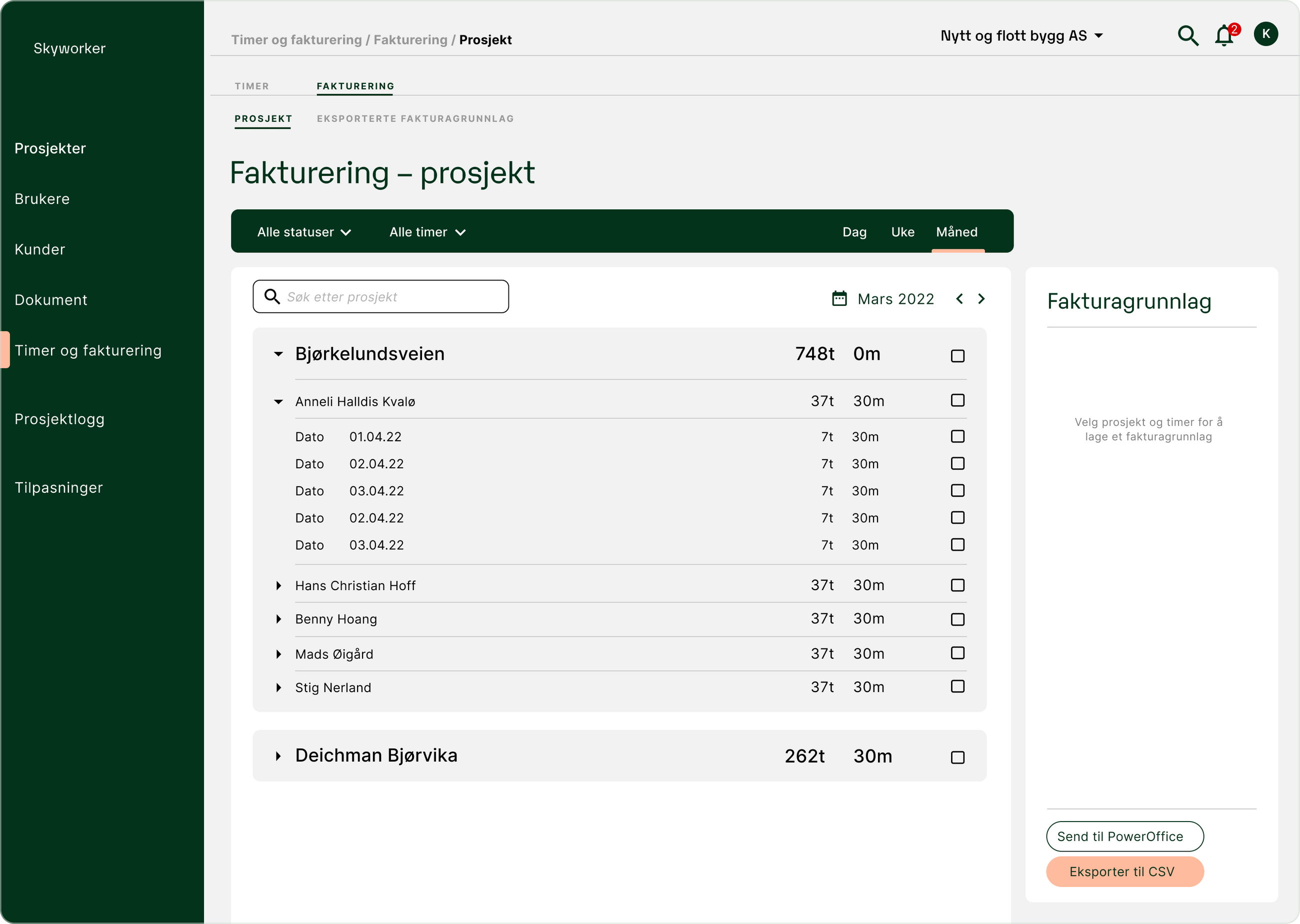Expand the Benny Hoang row arrow
The image size is (1300, 924).
[278, 619]
